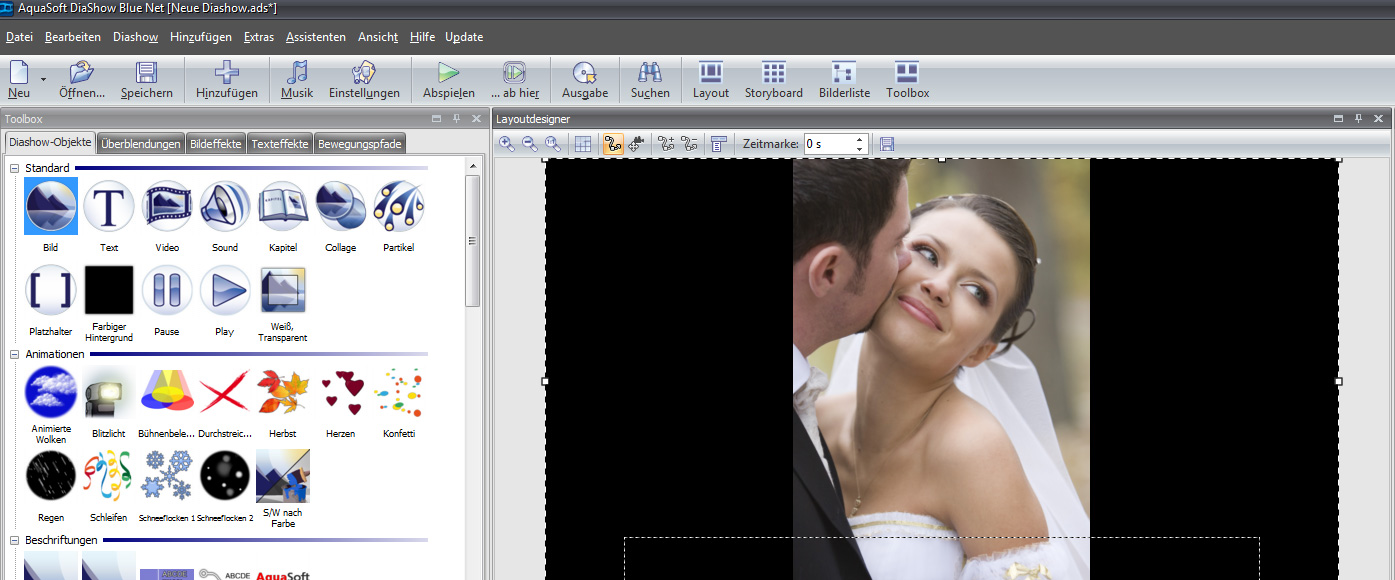Open the dropdown arrow next to Neu

click(x=43, y=78)
